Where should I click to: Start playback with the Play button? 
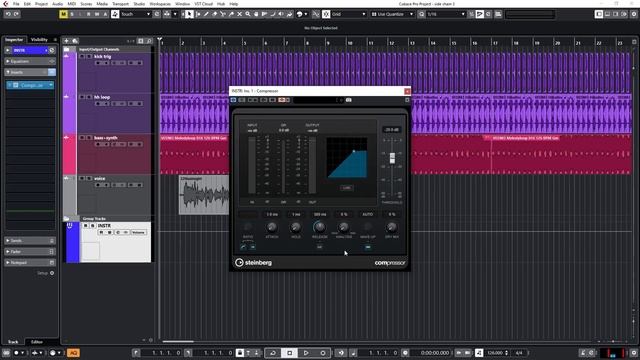pyautogui.click(x=306, y=353)
